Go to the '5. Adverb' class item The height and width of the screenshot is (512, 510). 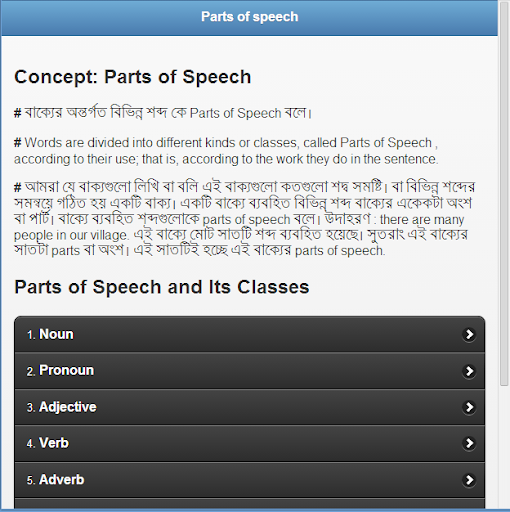(250, 480)
